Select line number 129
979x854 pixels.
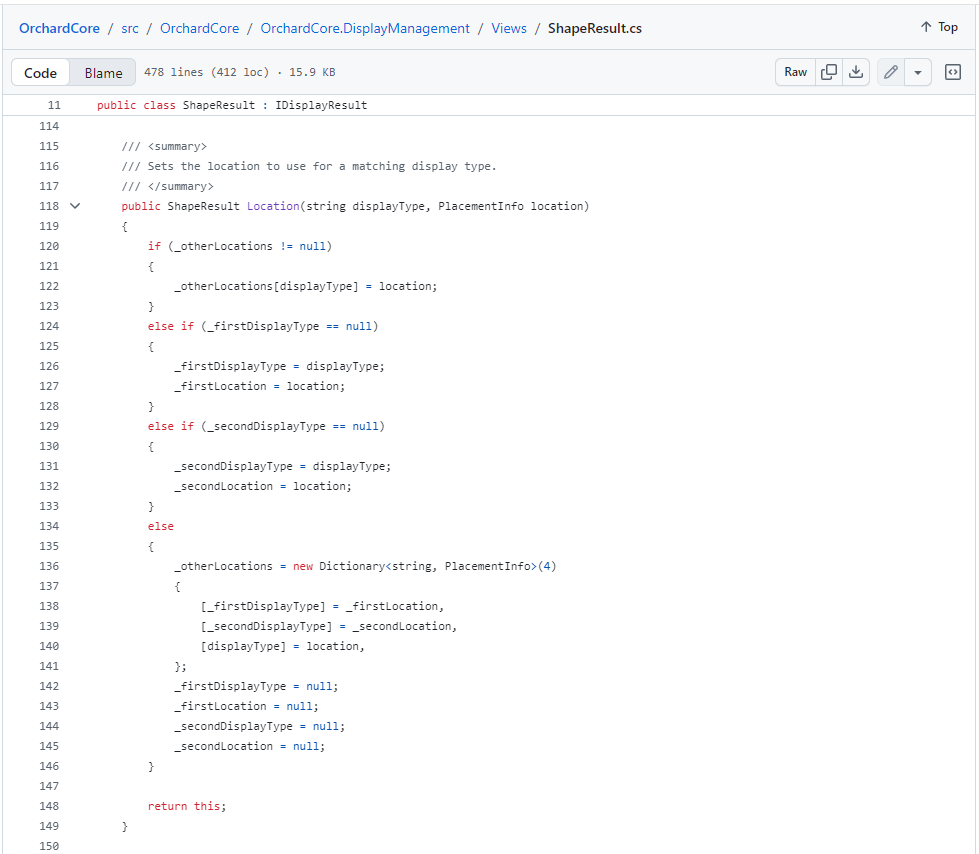click(x=49, y=426)
